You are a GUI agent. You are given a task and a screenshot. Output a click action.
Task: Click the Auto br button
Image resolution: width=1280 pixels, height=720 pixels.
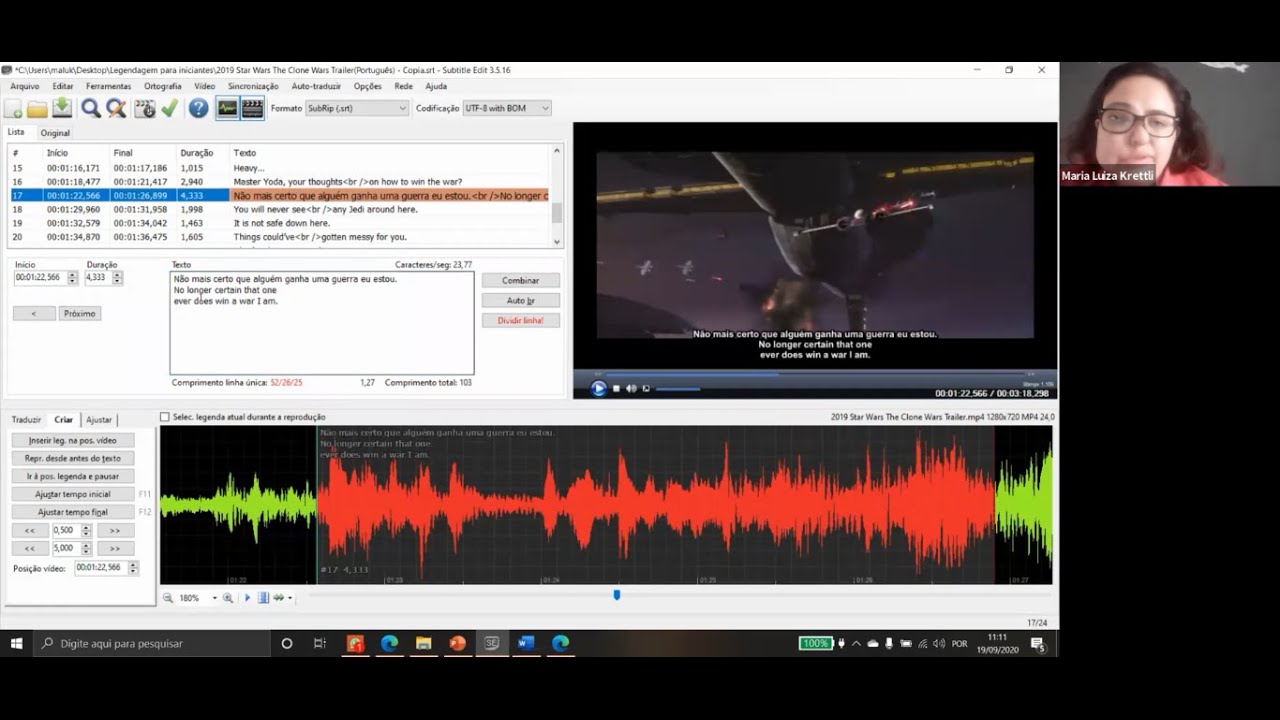click(x=521, y=300)
